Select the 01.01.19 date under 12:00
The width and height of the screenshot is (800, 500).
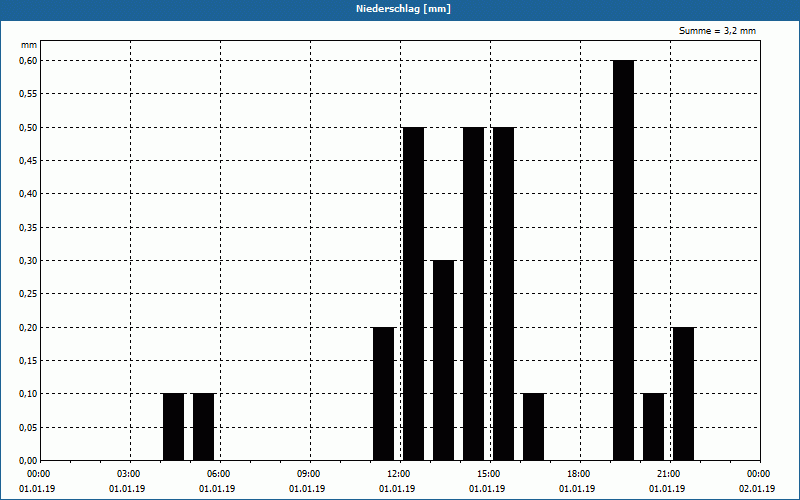[397, 489]
